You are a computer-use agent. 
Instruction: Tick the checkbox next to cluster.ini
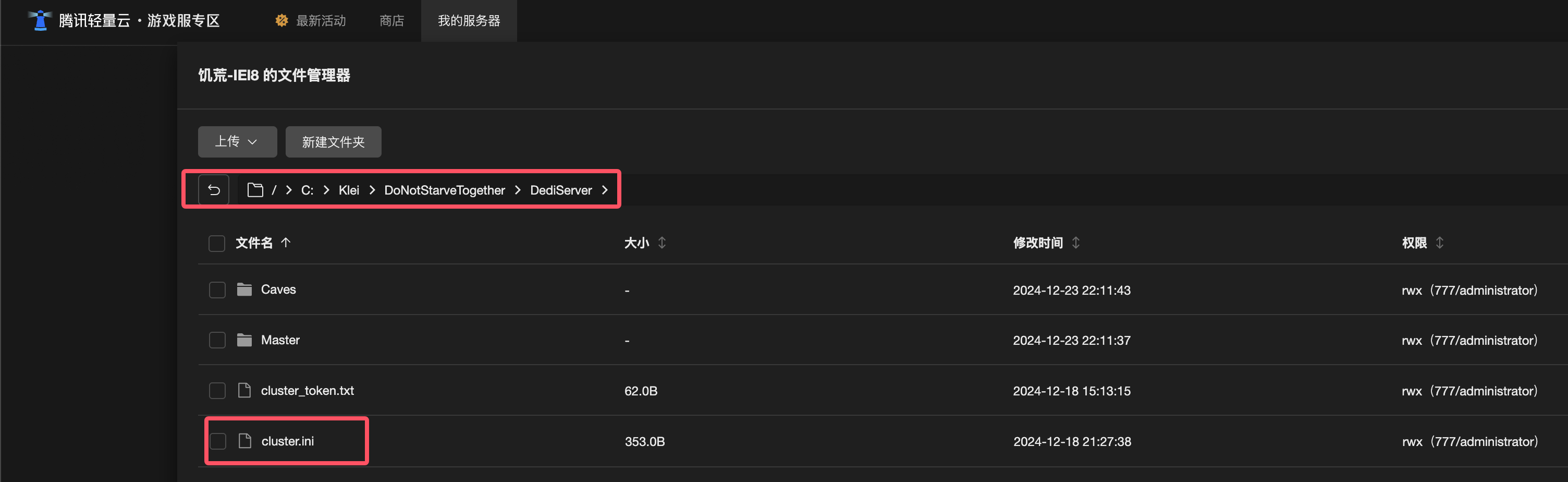click(218, 441)
